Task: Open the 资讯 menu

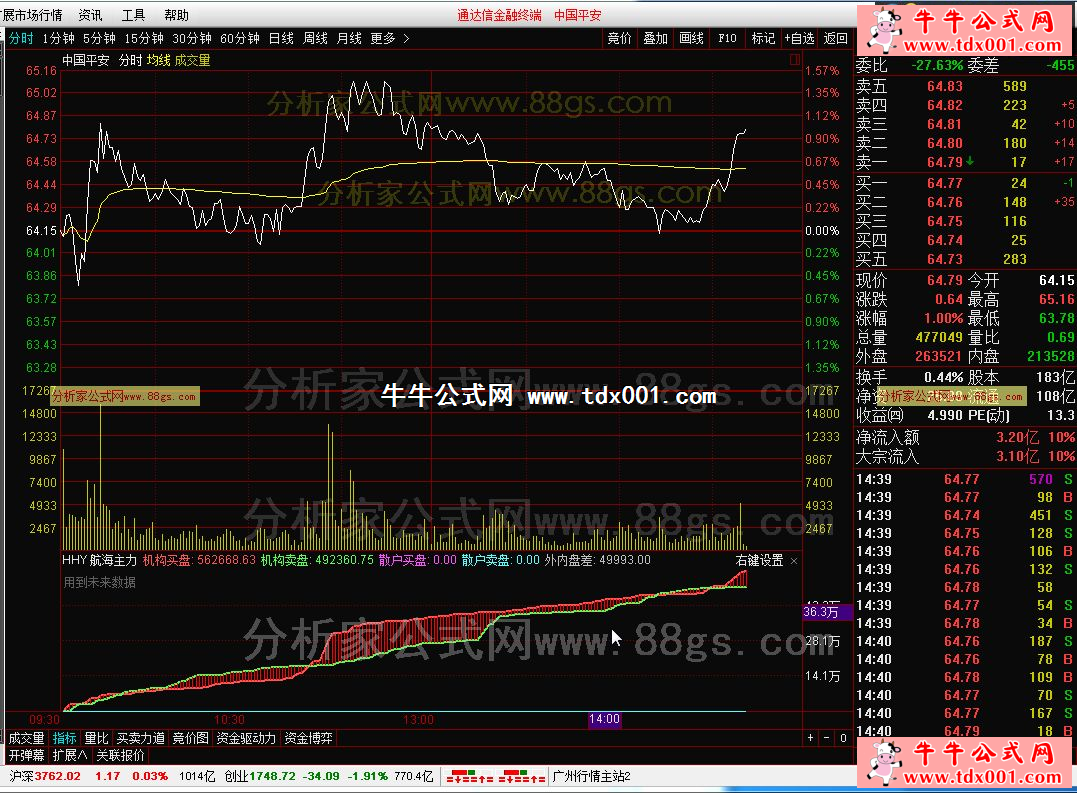Action: coord(90,15)
